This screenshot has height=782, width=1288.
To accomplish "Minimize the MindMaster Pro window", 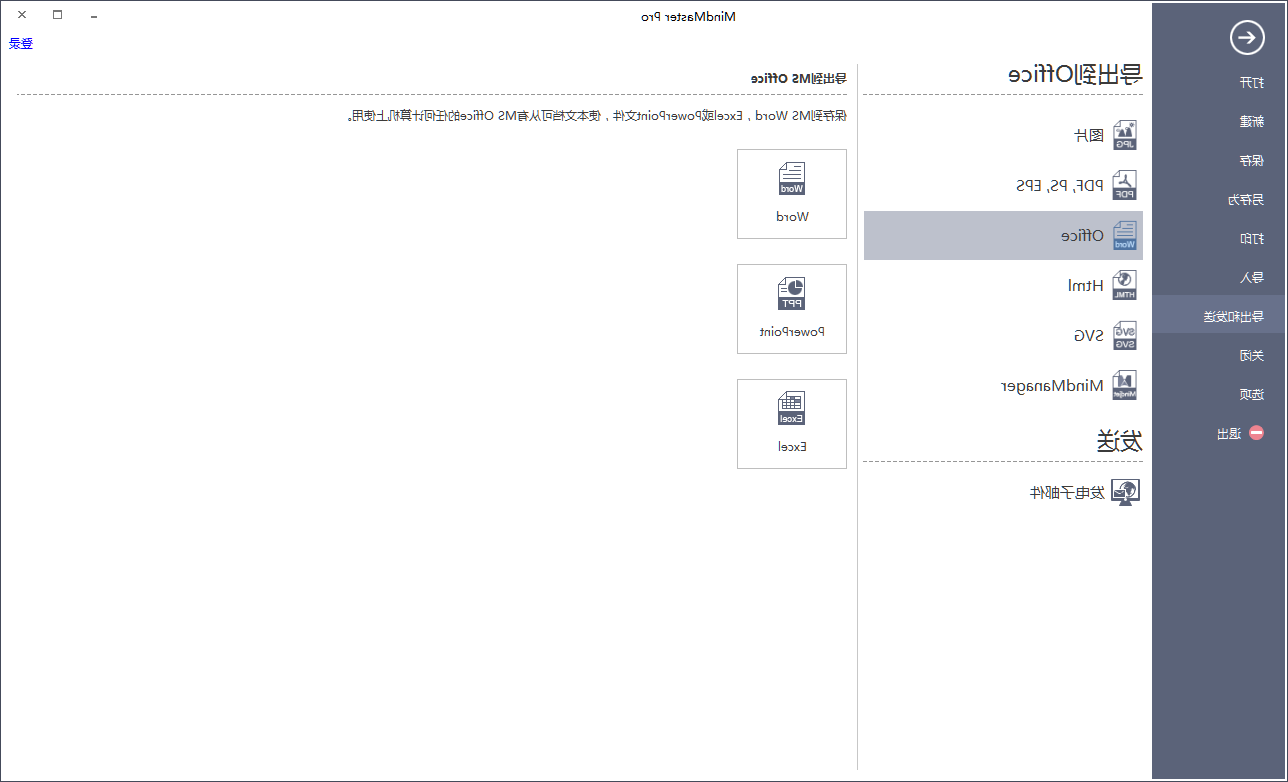I will [x=93, y=15].
